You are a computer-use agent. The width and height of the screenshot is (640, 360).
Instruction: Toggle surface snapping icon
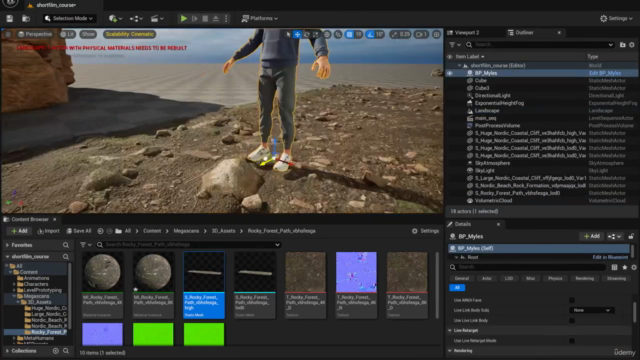338,35
